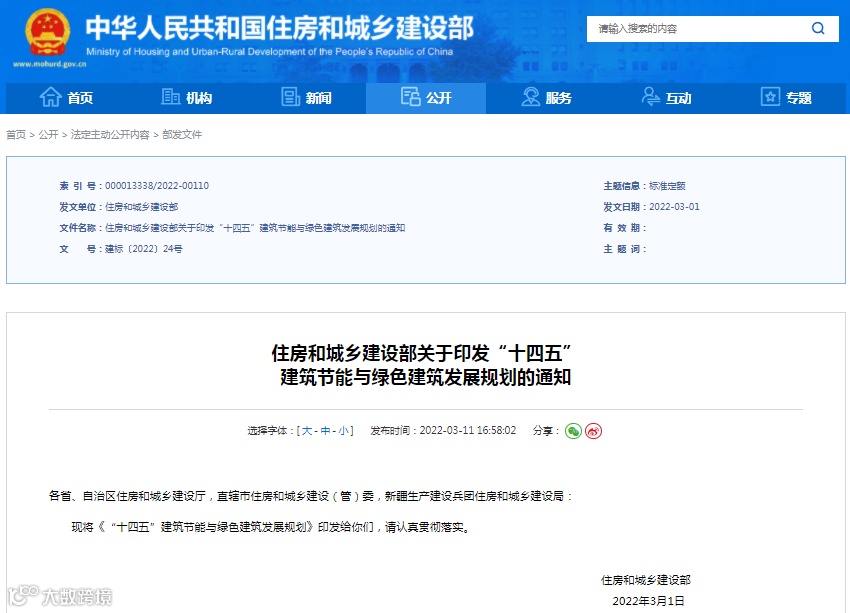
Task: Click the signature 住房和城乡建设部 at the bottom
Action: (x=646, y=580)
